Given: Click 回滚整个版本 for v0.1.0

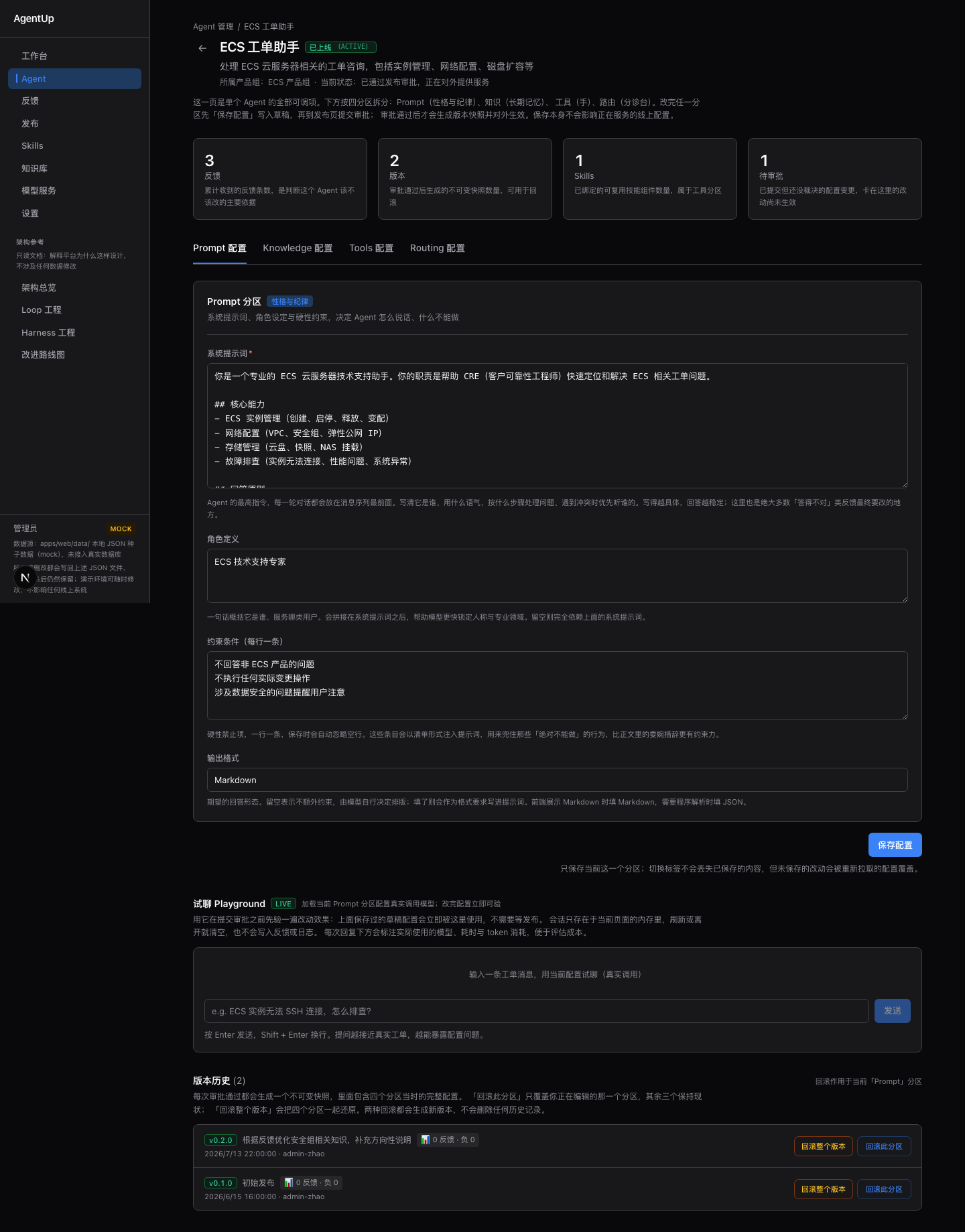Looking at the screenshot, I should [823, 1189].
